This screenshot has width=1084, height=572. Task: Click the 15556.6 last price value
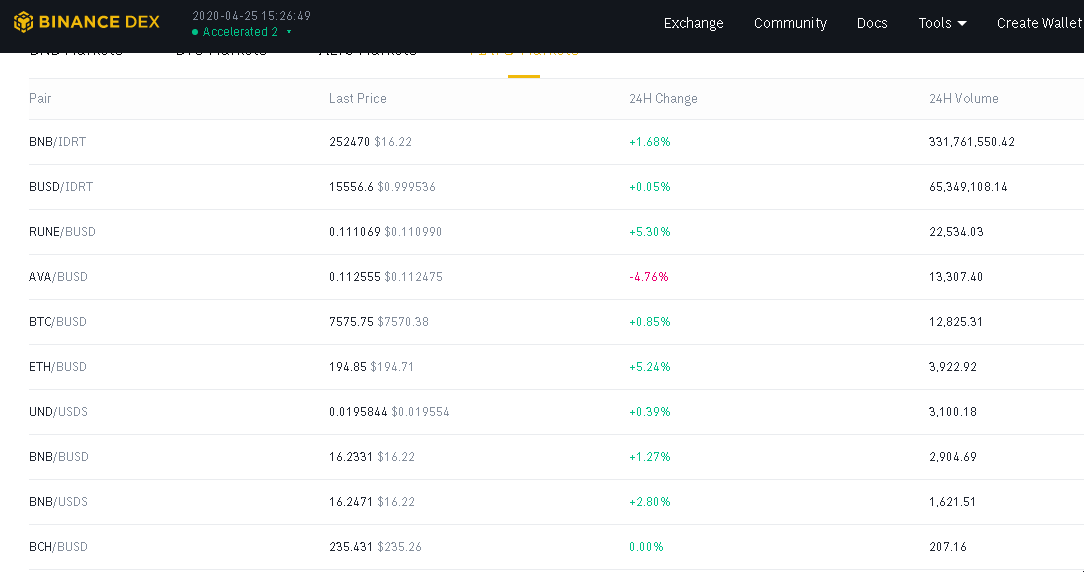(x=351, y=187)
